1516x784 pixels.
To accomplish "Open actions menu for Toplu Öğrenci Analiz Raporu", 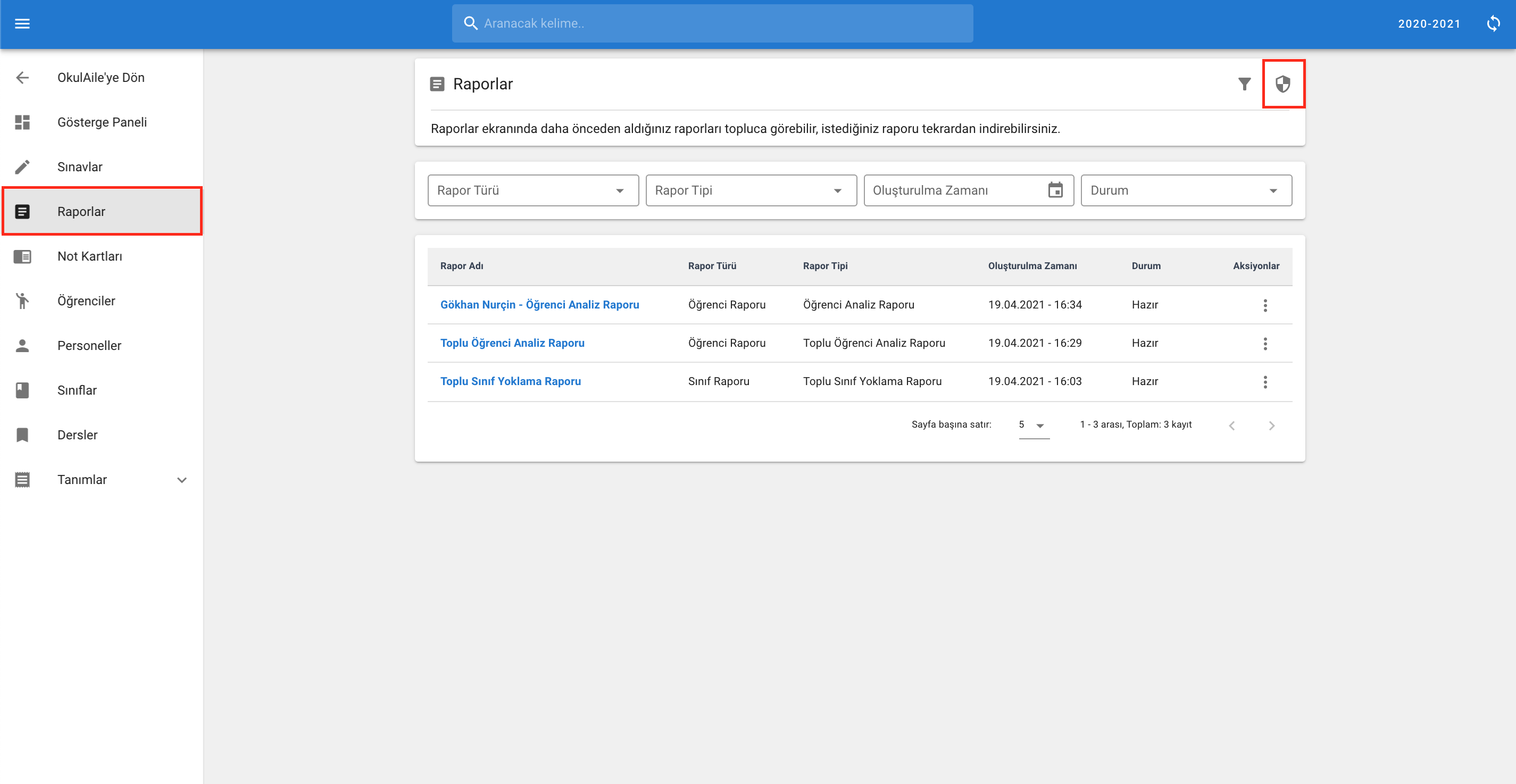I will point(1265,343).
